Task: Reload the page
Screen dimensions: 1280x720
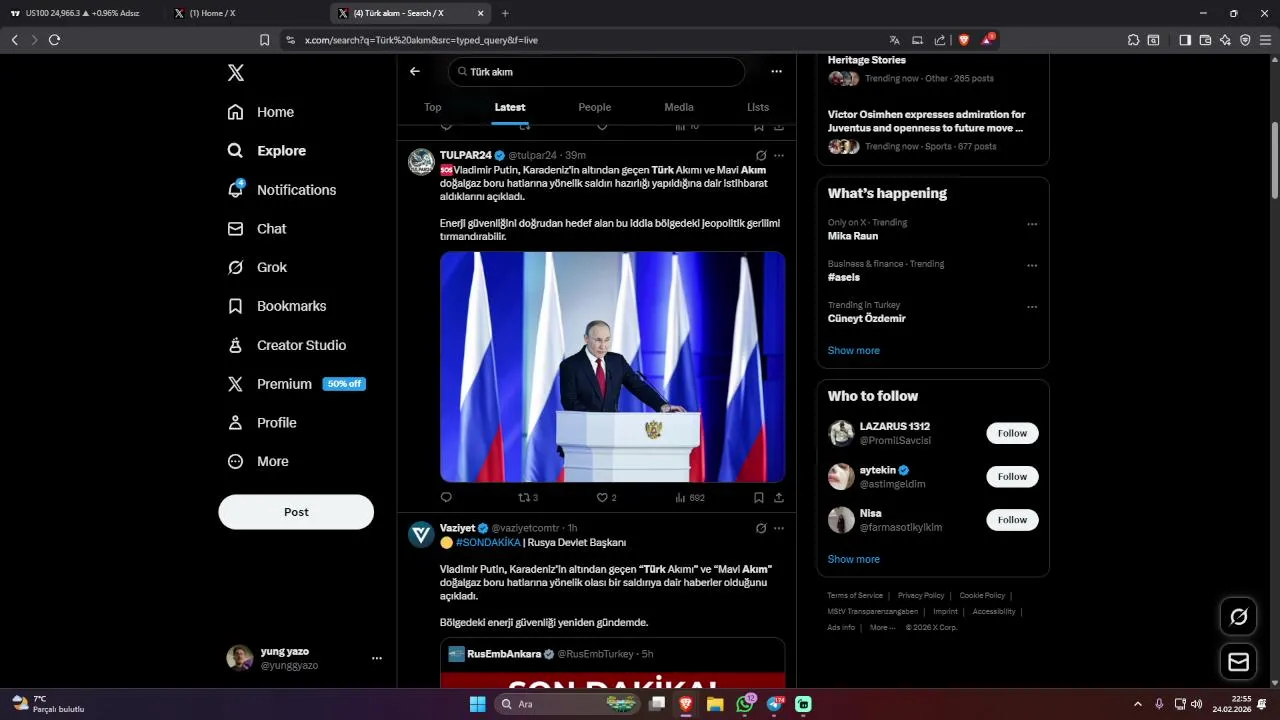Action: pyautogui.click(x=54, y=40)
